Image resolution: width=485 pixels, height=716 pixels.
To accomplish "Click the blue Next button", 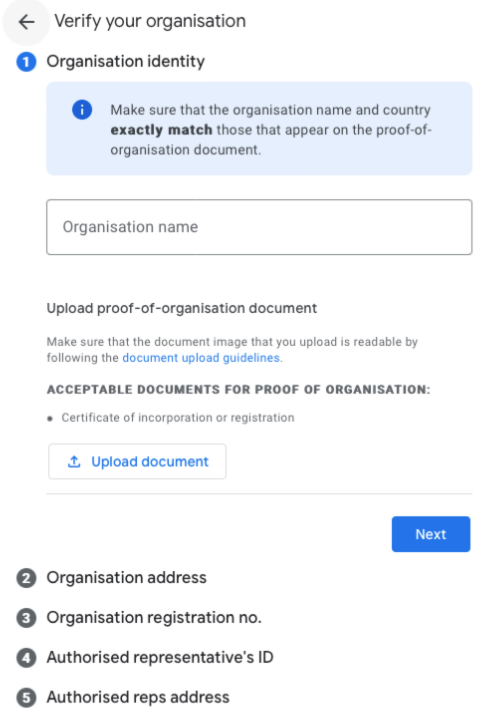I will point(431,534).
